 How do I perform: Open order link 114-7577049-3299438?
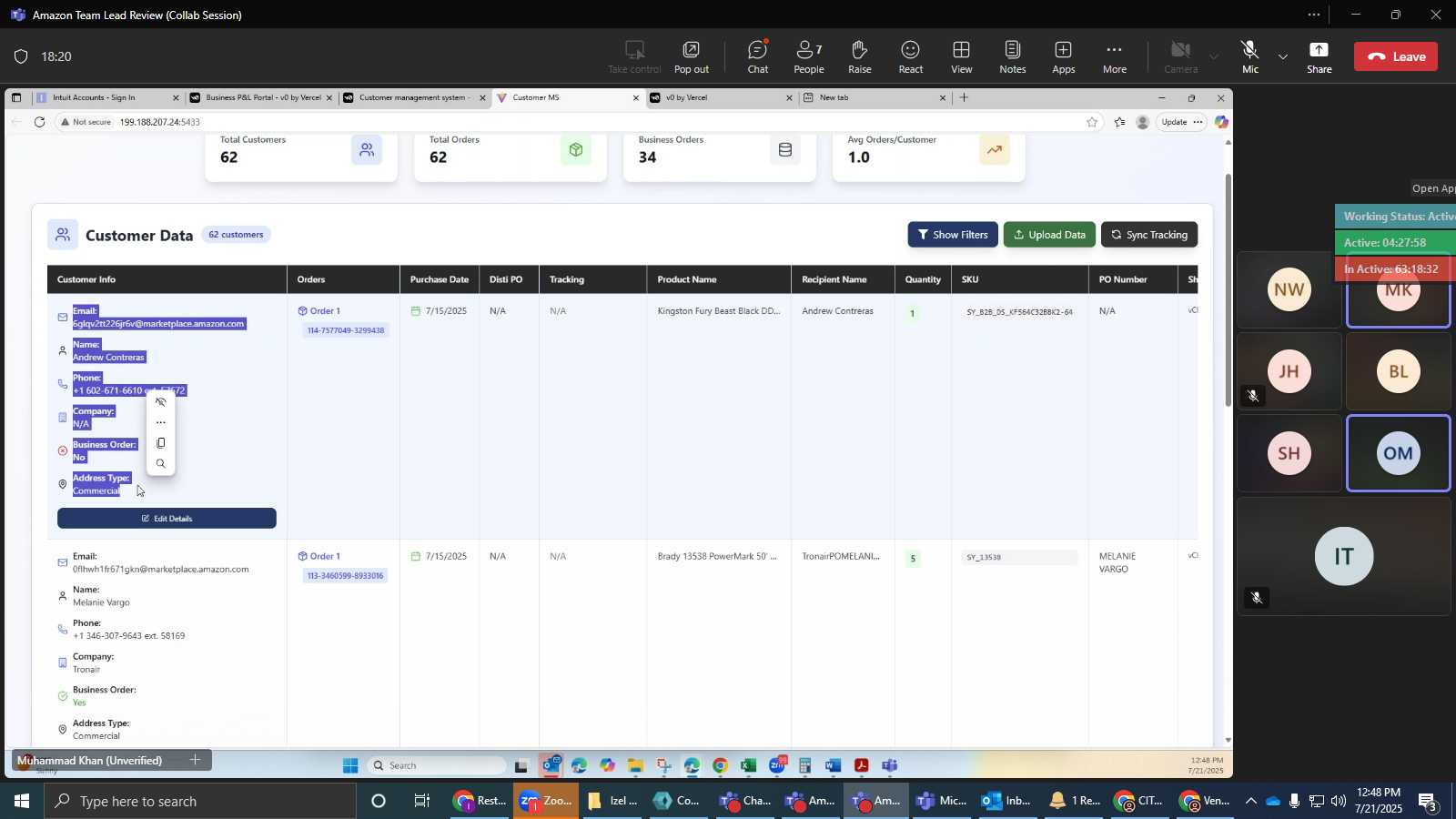coord(345,330)
